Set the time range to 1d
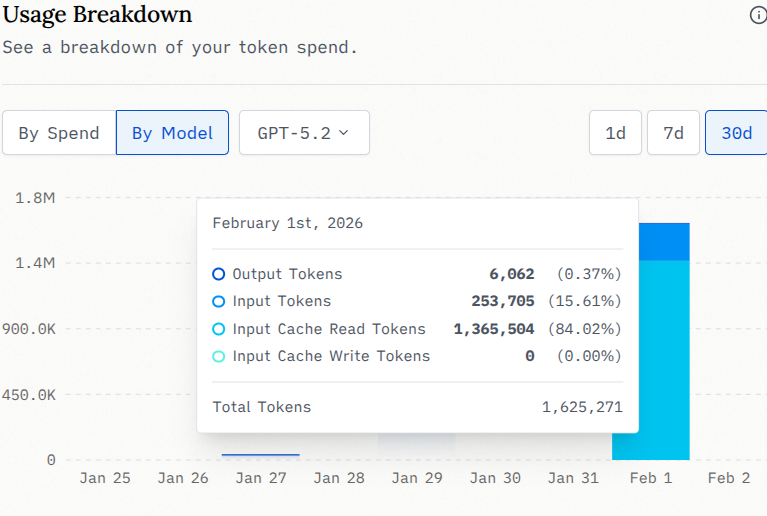Image resolution: width=767 pixels, height=516 pixels. [x=615, y=133]
